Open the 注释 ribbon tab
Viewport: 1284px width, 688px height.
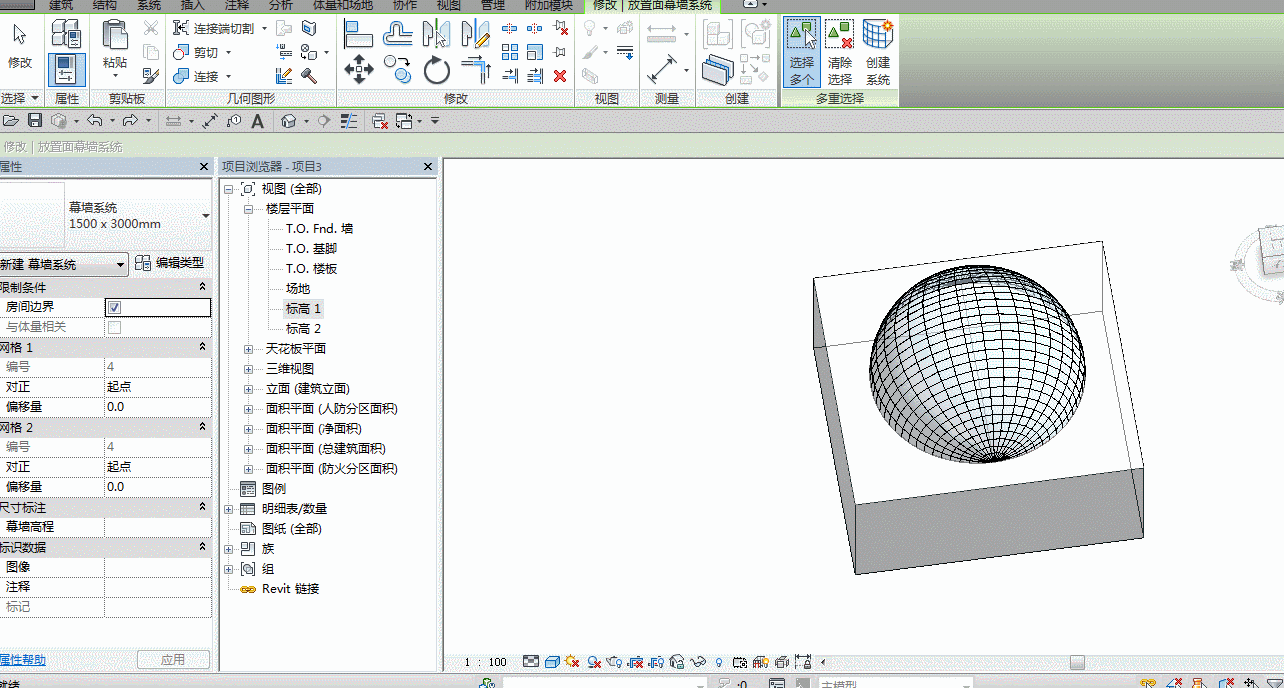(237, 5)
